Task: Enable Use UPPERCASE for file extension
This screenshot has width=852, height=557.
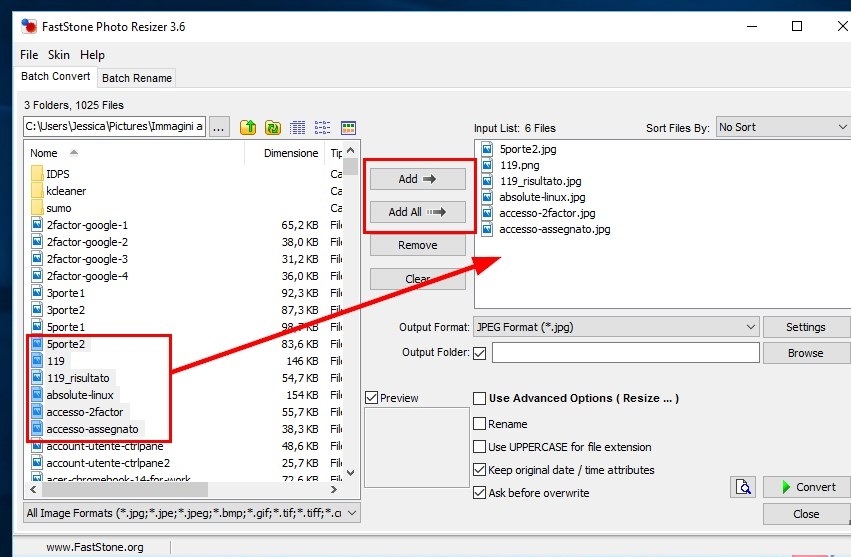Action: tap(479, 447)
